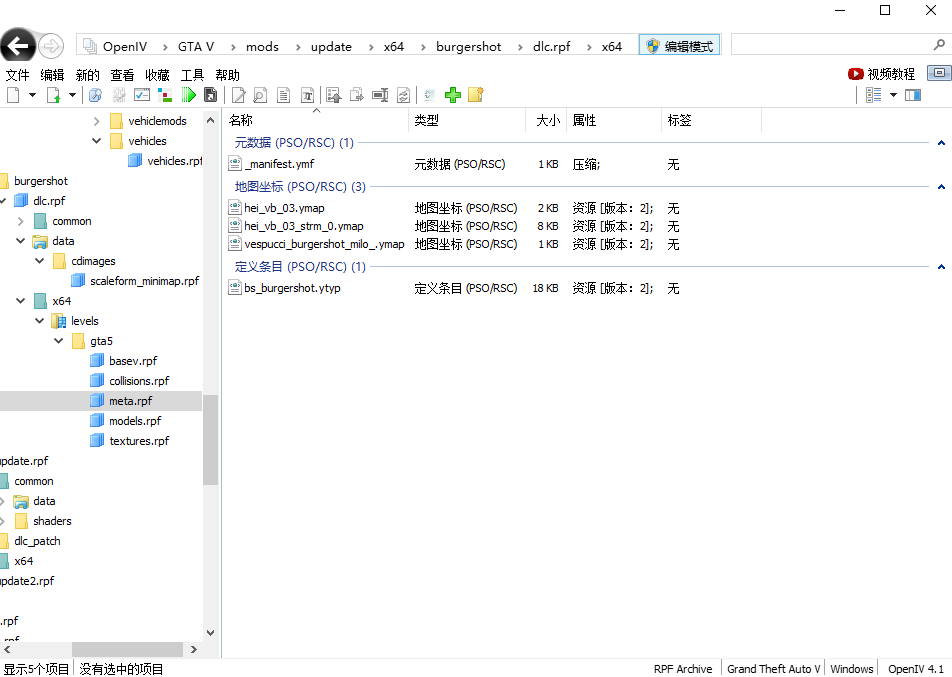Viewport: 952px width, 677px height.
Task: Open the 视频教程 video tutorial link
Action: point(891,74)
